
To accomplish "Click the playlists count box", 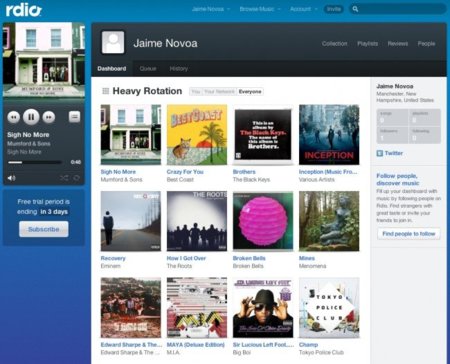I will tap(425, 118).
